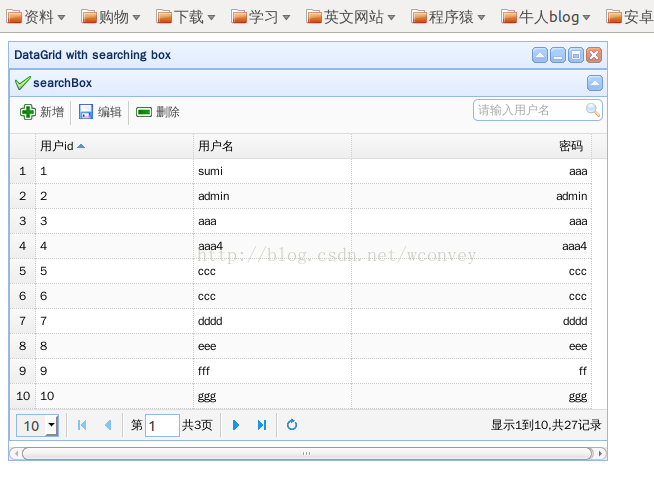Collapse the DataGrid with searching box window
Viewport: 654px width, 488px height.
click(540, 55)
